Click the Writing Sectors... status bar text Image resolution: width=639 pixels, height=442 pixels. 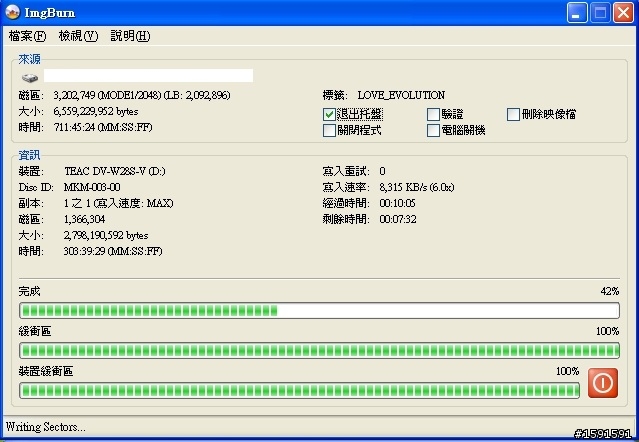tap(46, 427)
